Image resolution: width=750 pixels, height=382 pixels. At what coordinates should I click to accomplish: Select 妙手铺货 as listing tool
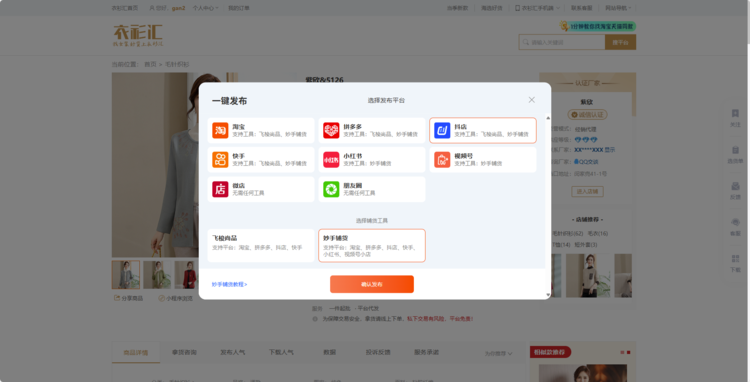point(372,245)
